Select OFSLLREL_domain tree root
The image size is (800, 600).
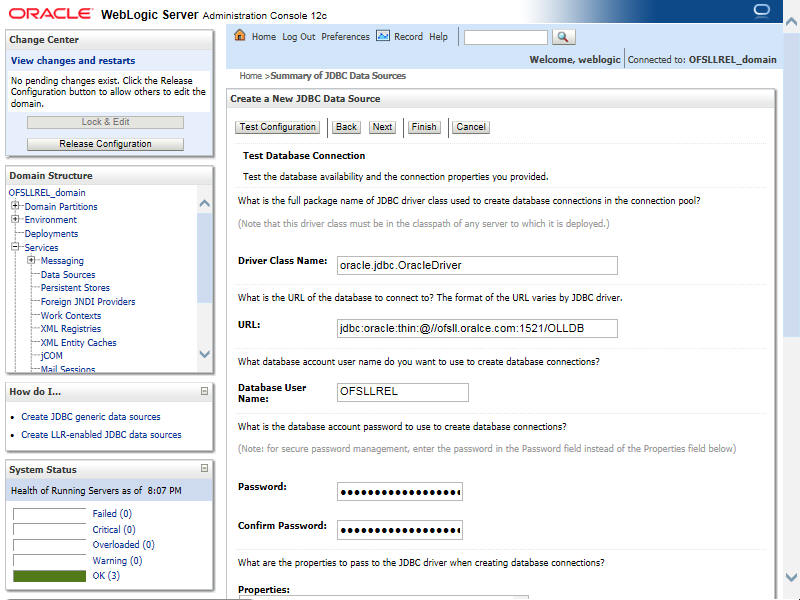[x=47, y=193]
